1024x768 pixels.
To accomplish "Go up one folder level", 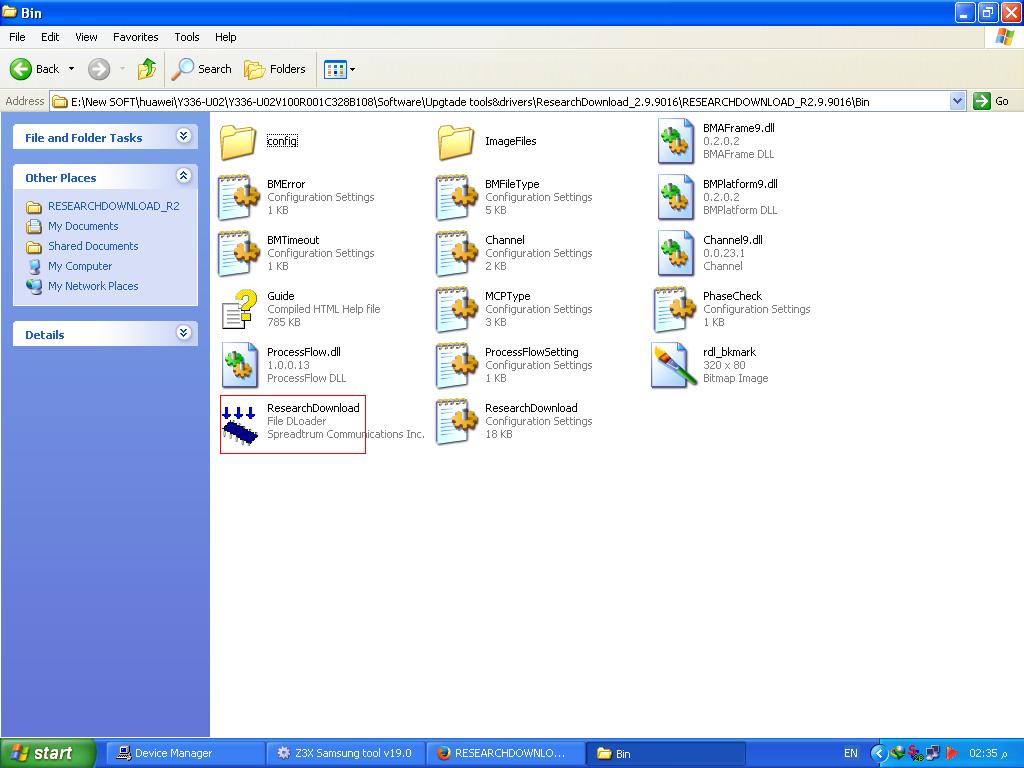I will pyautogui.click(x=147, y=69).
